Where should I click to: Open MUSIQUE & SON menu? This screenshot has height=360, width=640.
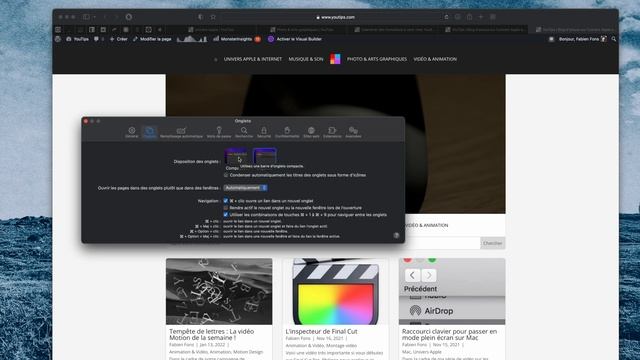[306, 59]
